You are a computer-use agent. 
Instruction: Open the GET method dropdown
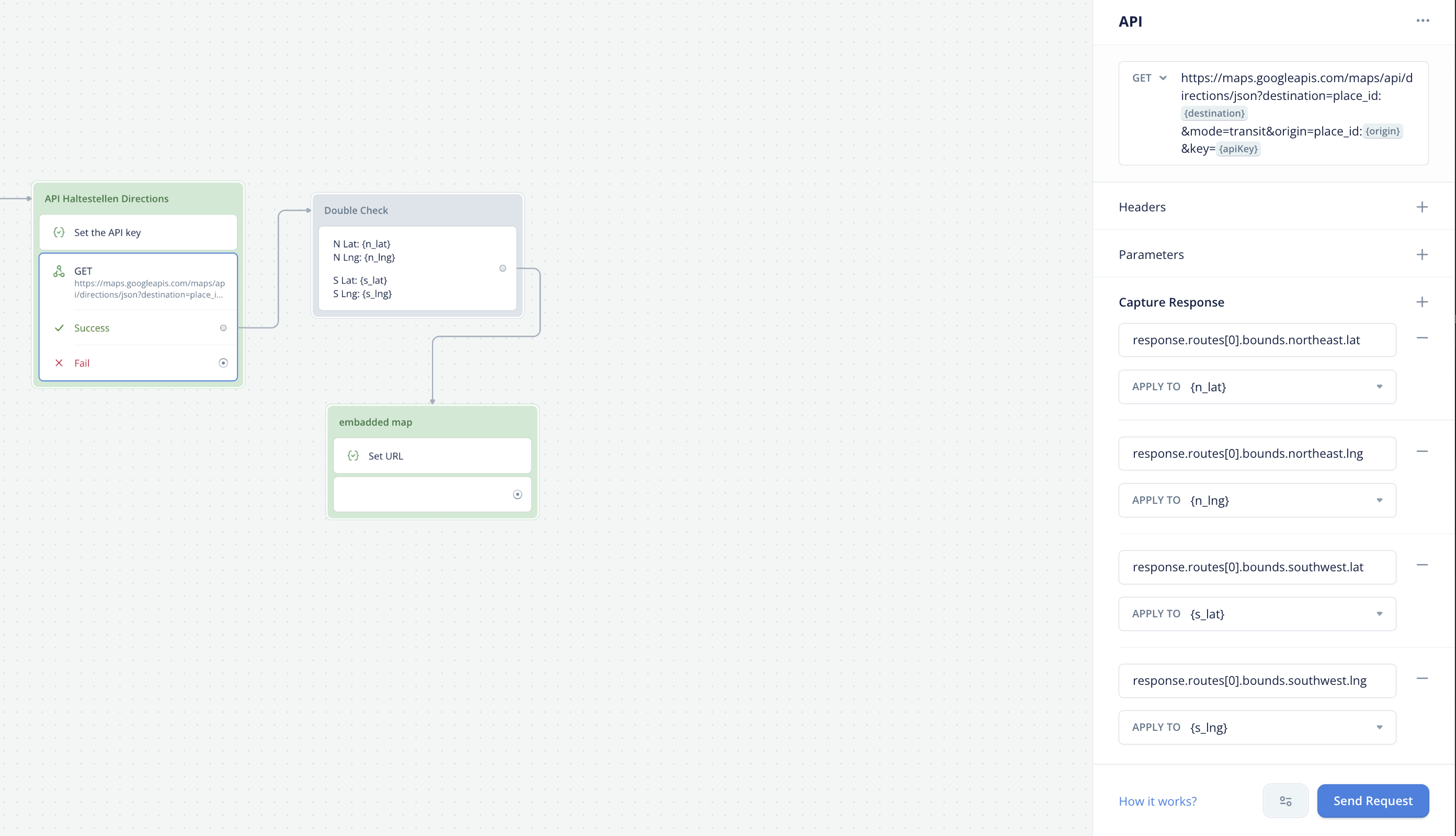[1150, 78]
